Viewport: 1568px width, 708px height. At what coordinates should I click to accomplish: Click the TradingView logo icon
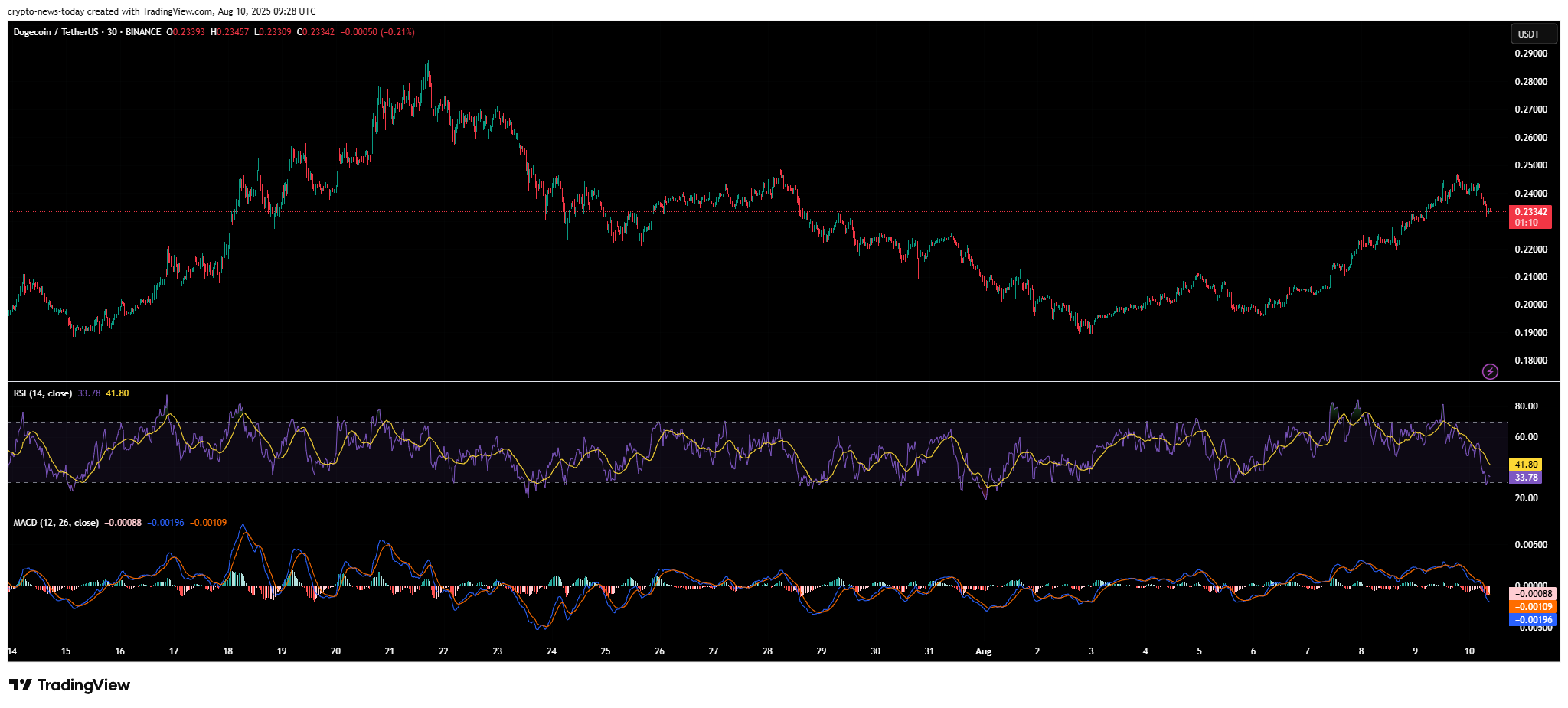(21, 685)
